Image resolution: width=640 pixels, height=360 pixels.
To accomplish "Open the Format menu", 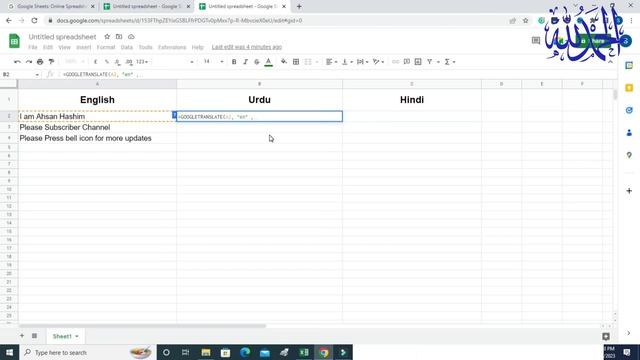I will pyautogui.click(x=106, y=47).
